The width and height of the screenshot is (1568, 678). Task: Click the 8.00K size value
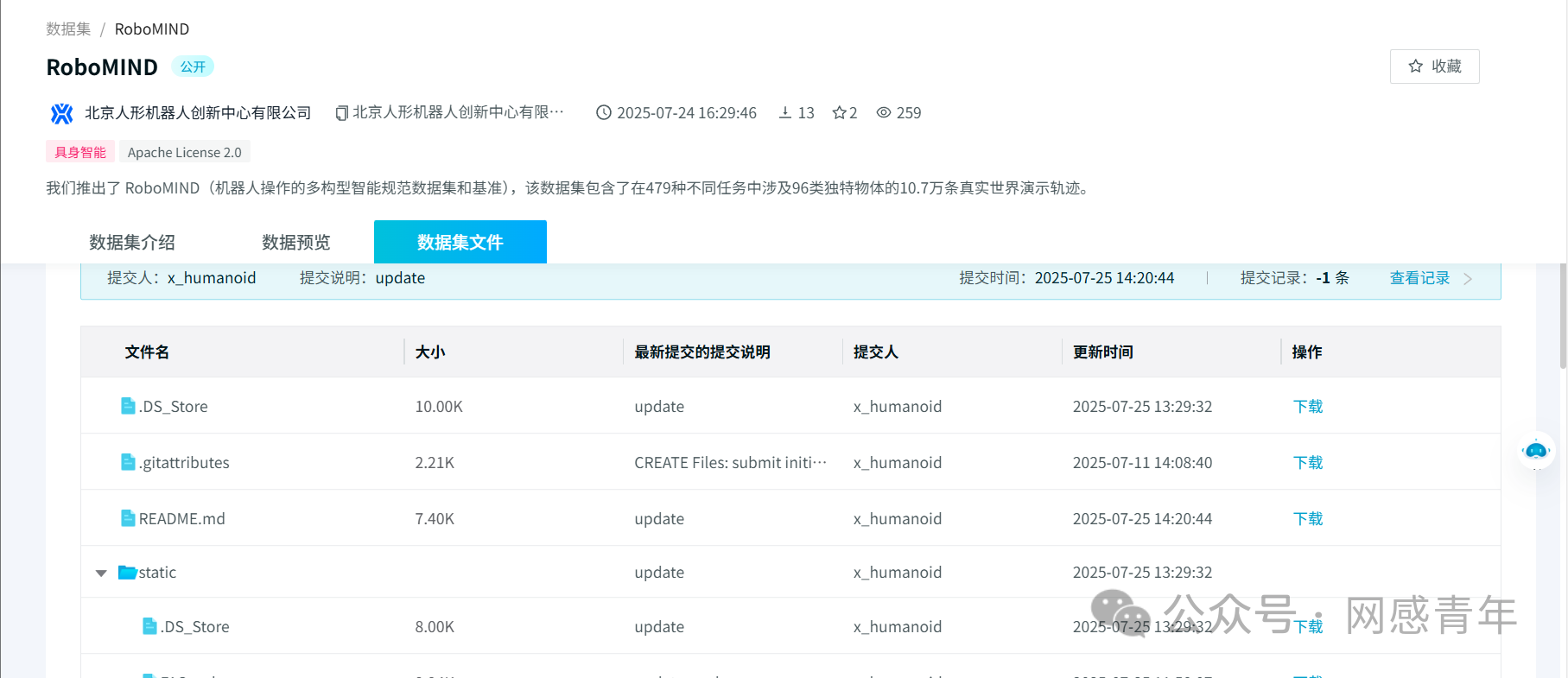coord(435,626)
